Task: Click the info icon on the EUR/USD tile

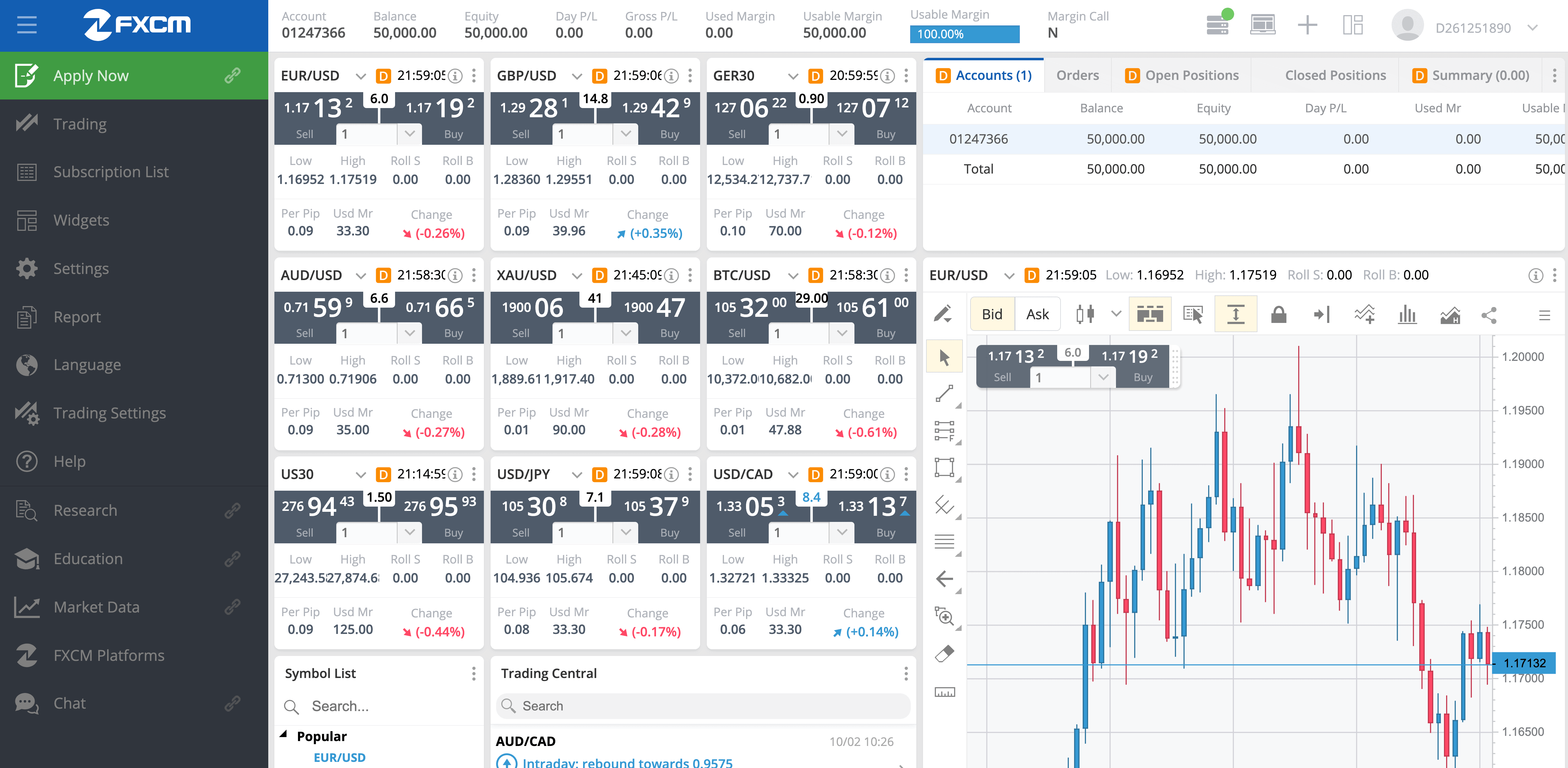Action: pos(455,76)
